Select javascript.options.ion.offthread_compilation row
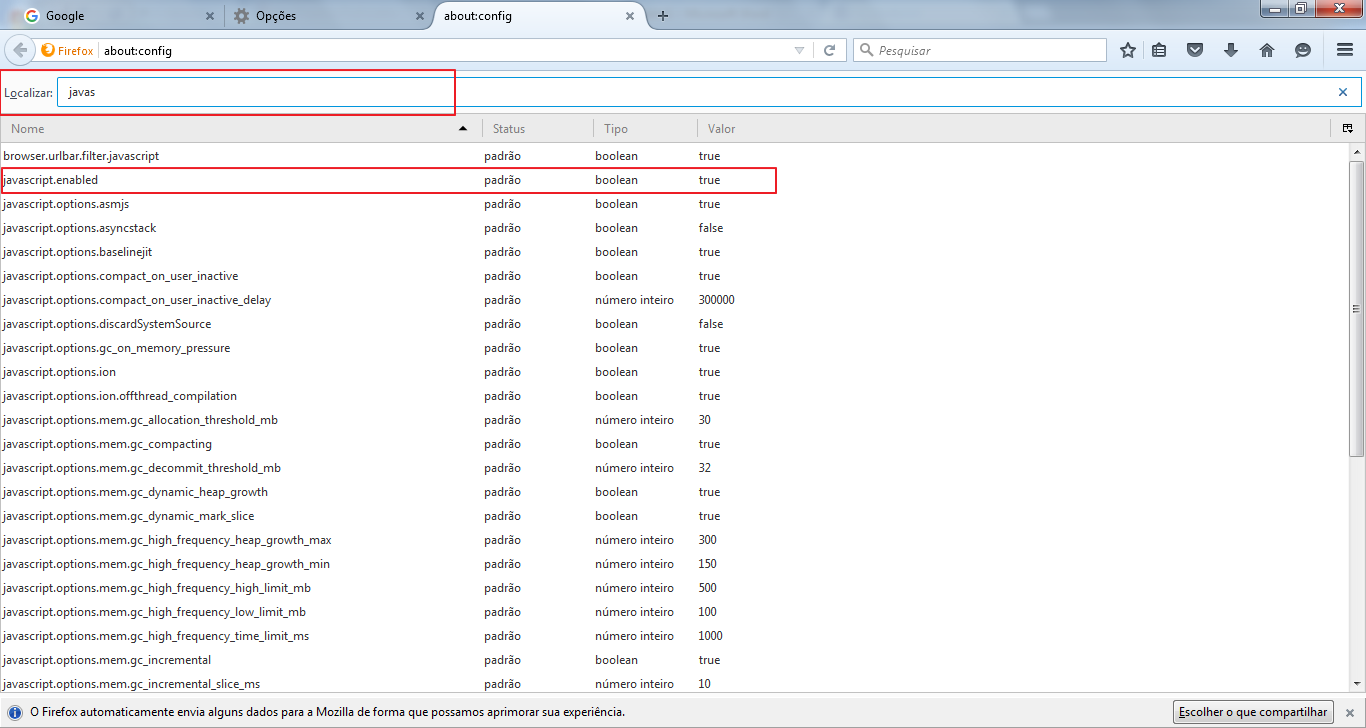The width and height of the screenshot is (1366, 728). click(x=674, y=396)
